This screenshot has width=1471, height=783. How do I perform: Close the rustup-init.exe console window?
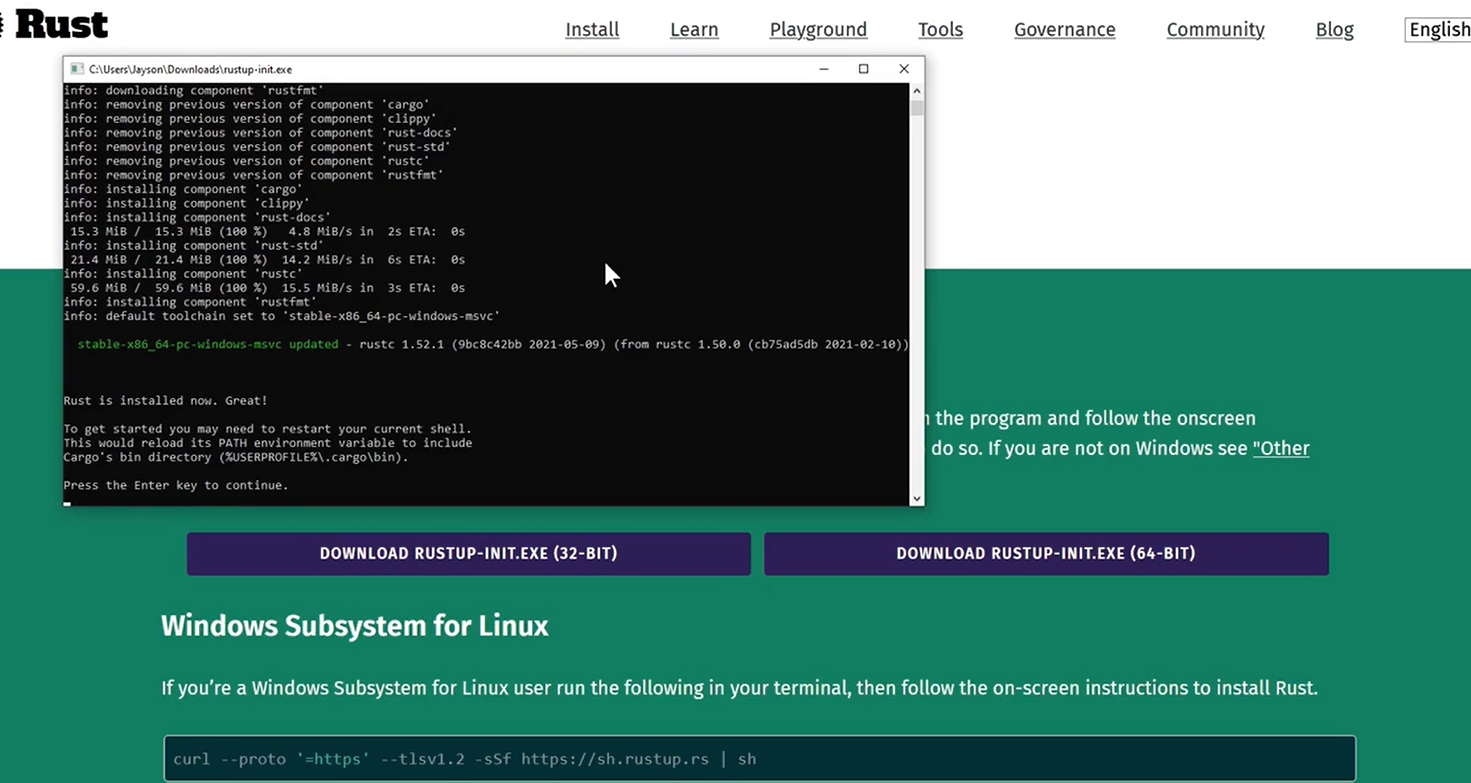tap(903, 69)
